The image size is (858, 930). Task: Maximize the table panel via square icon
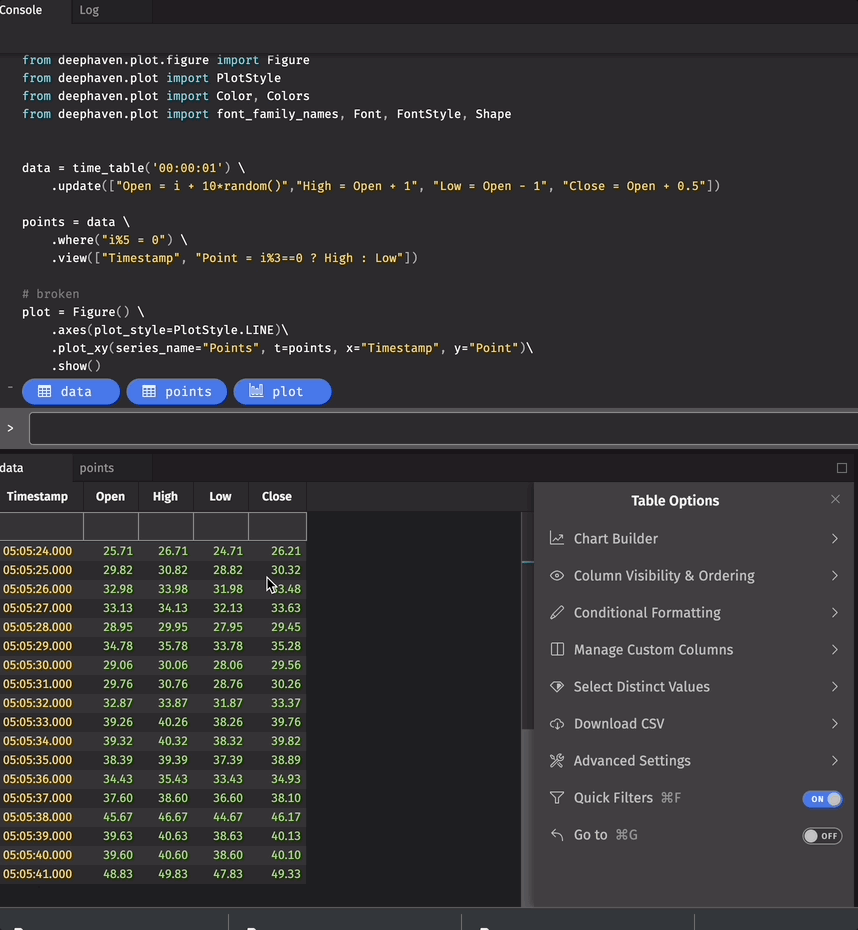point(841,468)
